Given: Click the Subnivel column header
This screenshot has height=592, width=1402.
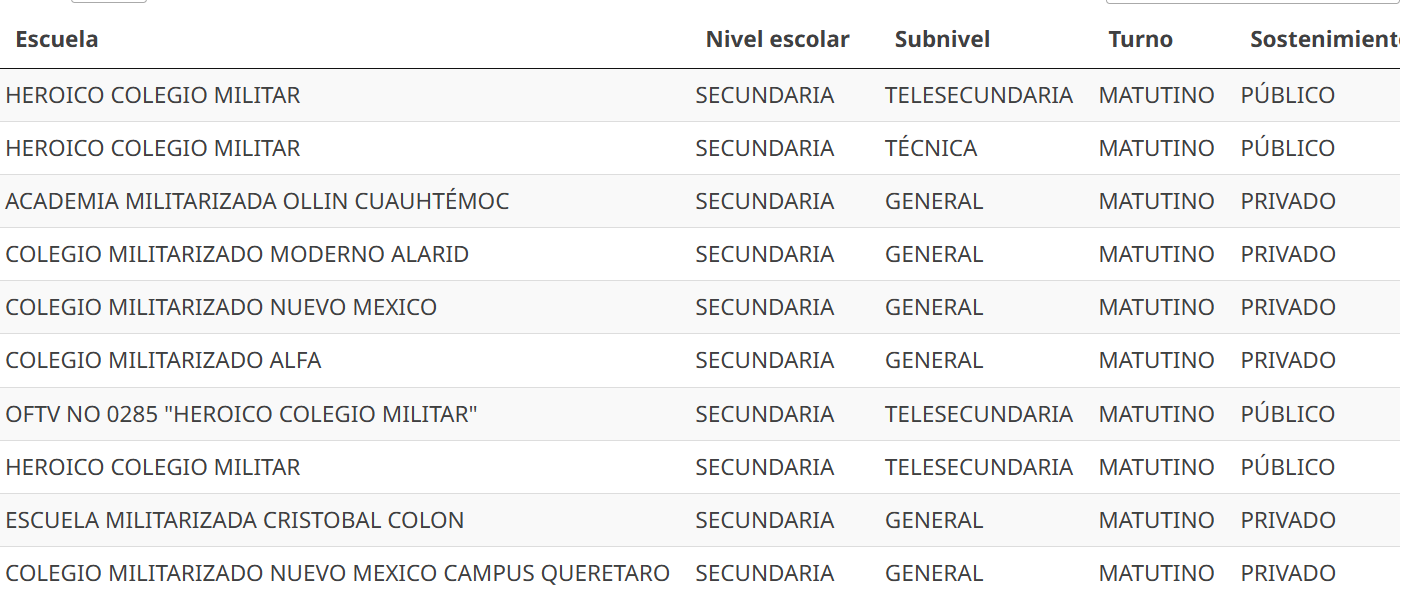Looking at the screenshot, I should [942, 39].
